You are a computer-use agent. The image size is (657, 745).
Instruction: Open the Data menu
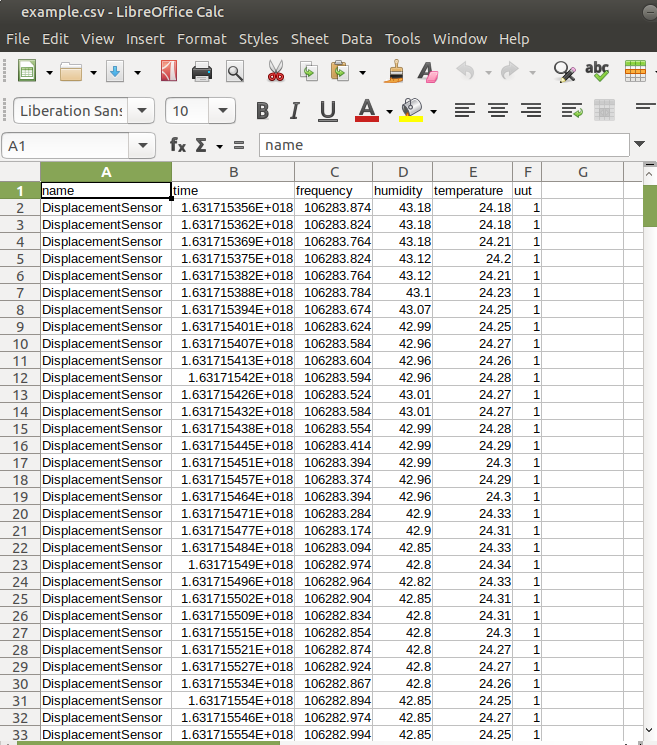click(356, 39)
